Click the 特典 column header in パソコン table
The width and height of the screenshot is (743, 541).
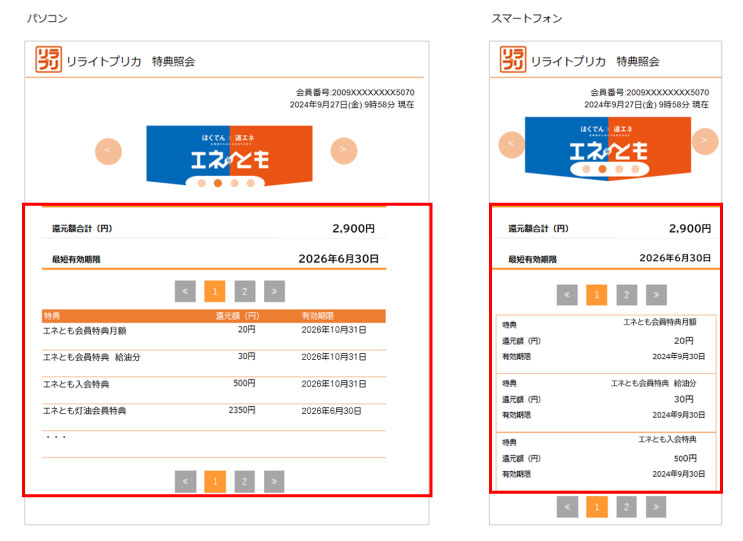(x=52, y=316)
